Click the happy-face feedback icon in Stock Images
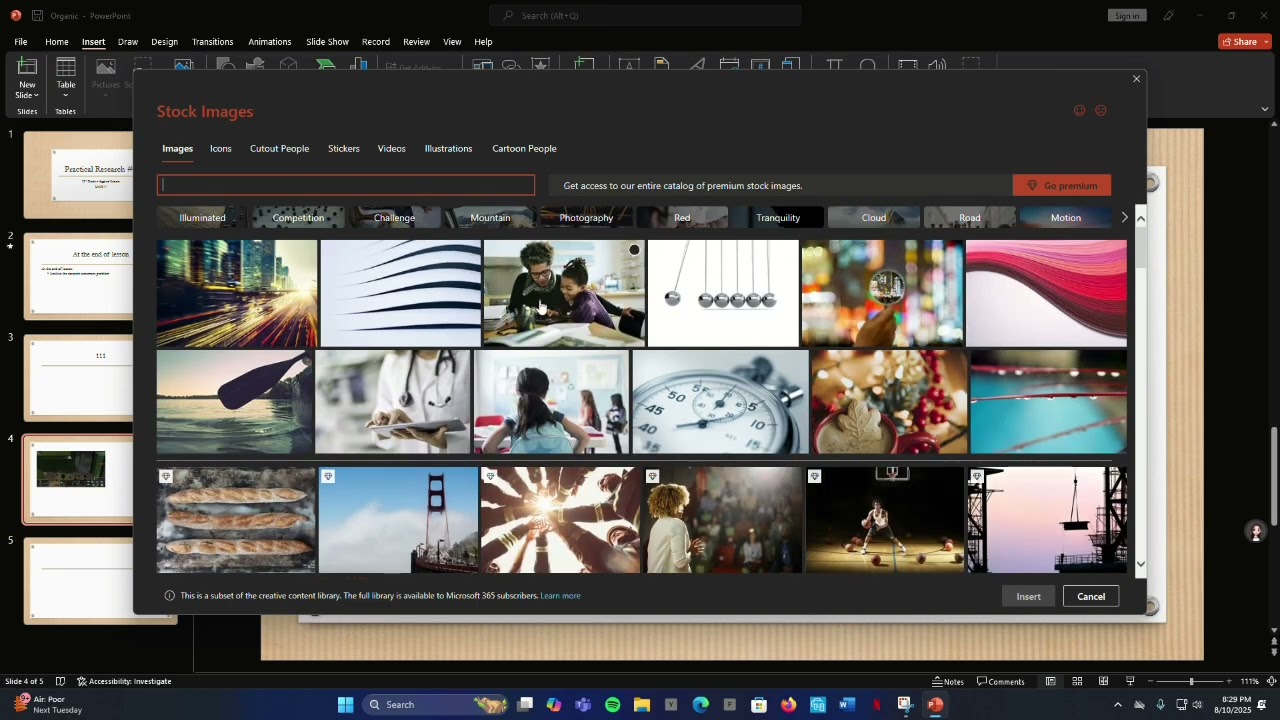The width and height of the screenshot is (1280, 720). (1079, 111)
